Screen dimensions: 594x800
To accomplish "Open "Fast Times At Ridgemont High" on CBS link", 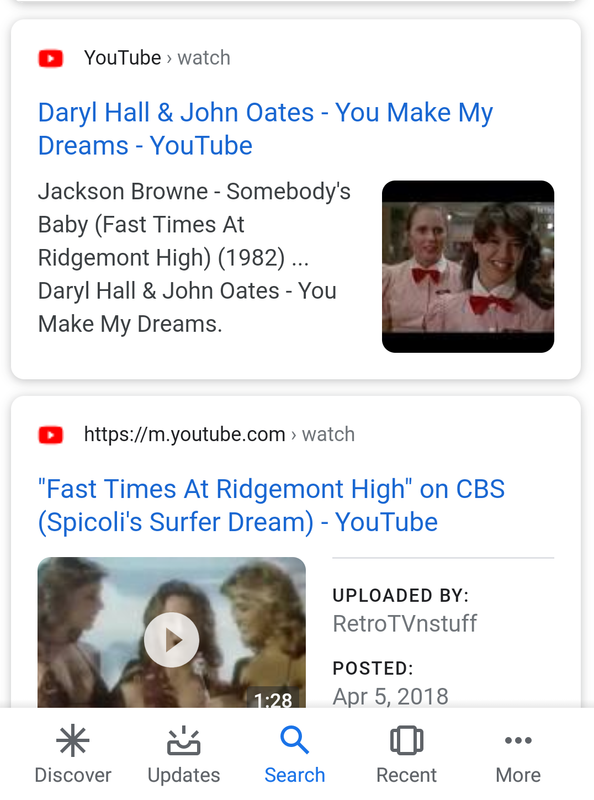I will pos(271,506).
